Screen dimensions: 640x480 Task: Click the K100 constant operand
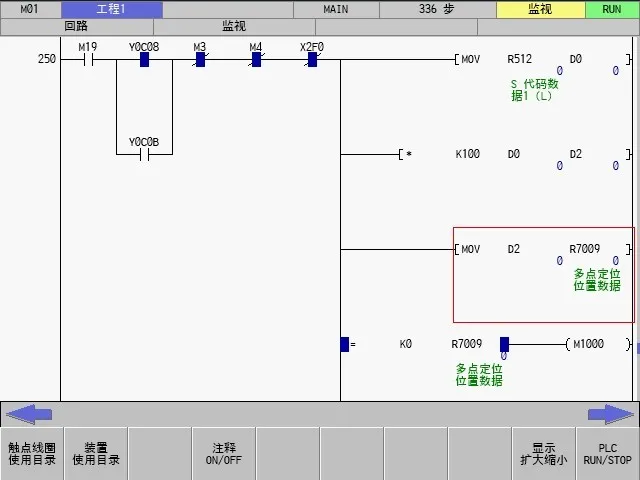[x=467, y=154]
